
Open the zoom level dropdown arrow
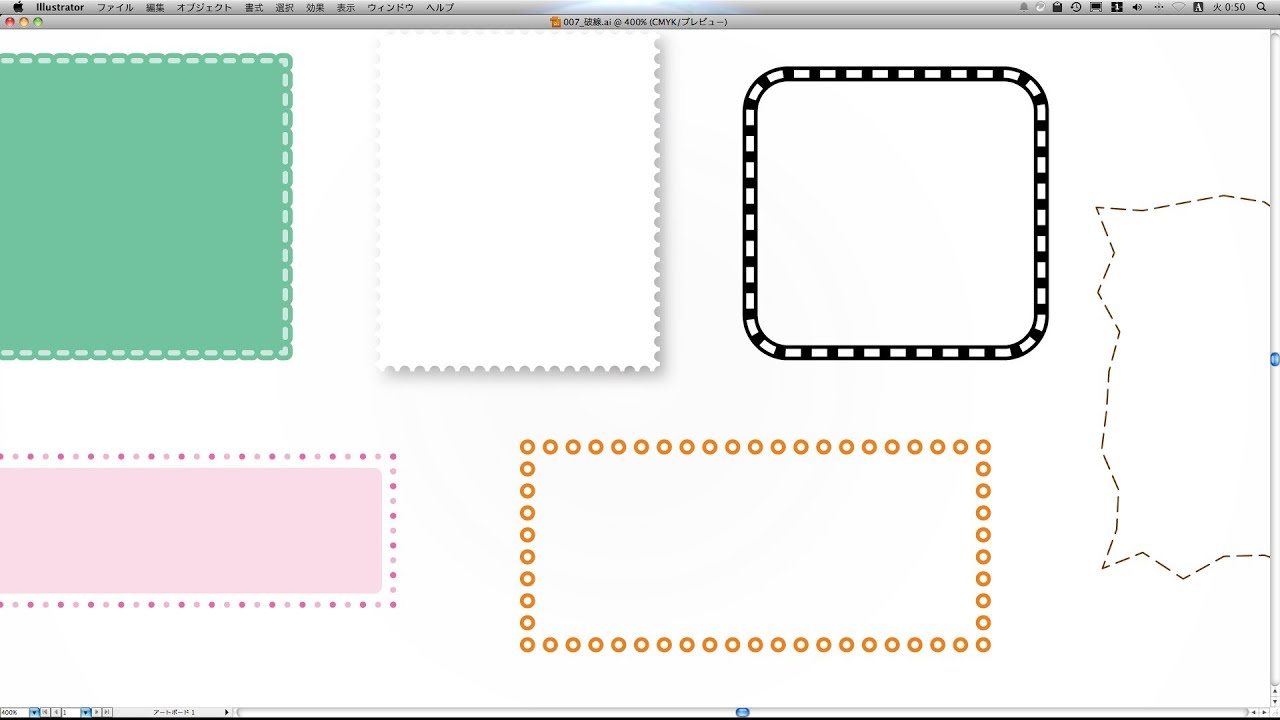pyautogui.click(x=34, y=712)
